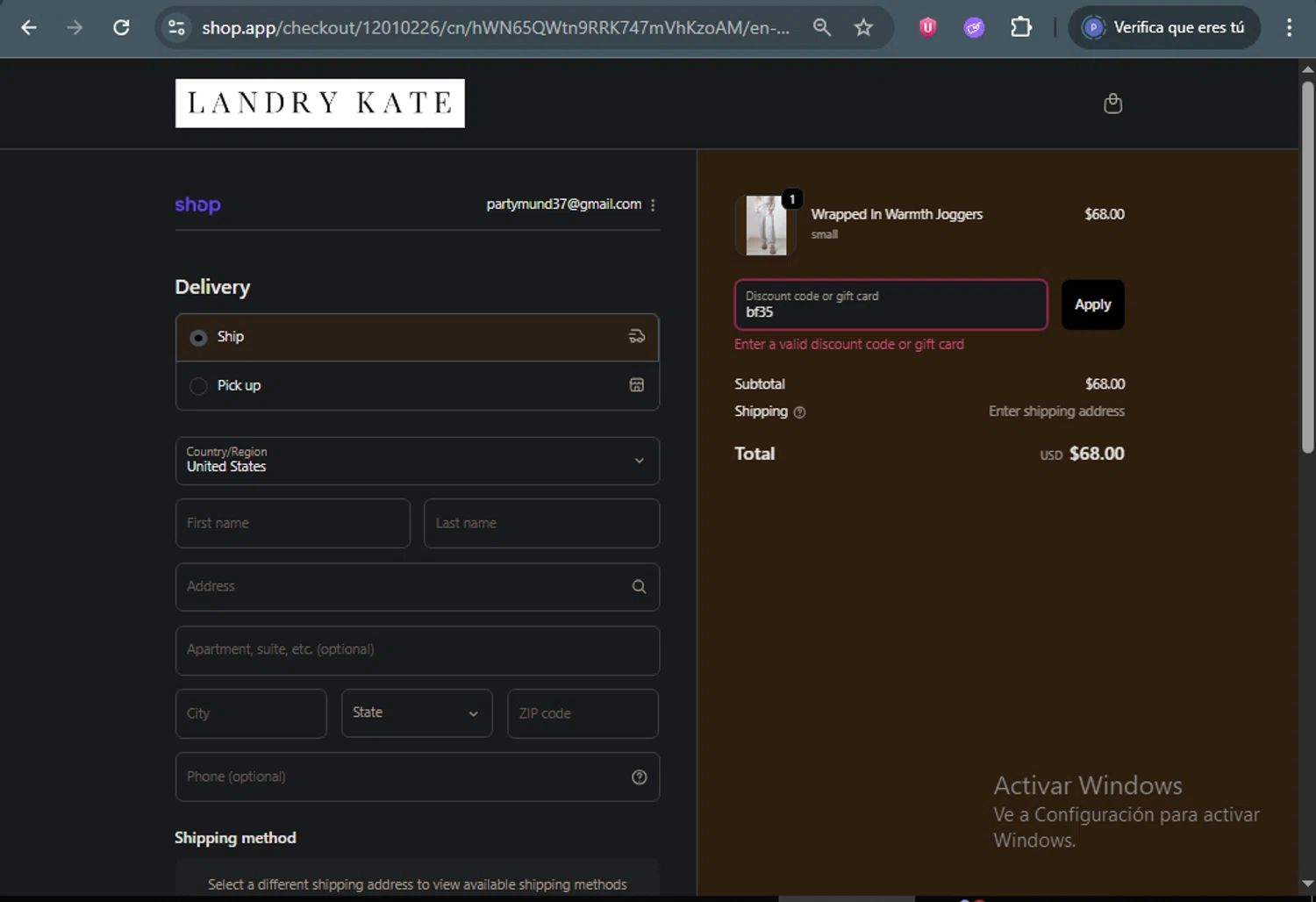The image size is (1316, 902).
Task: Click scrollbar up arrow
Action: coord(1307,68)
